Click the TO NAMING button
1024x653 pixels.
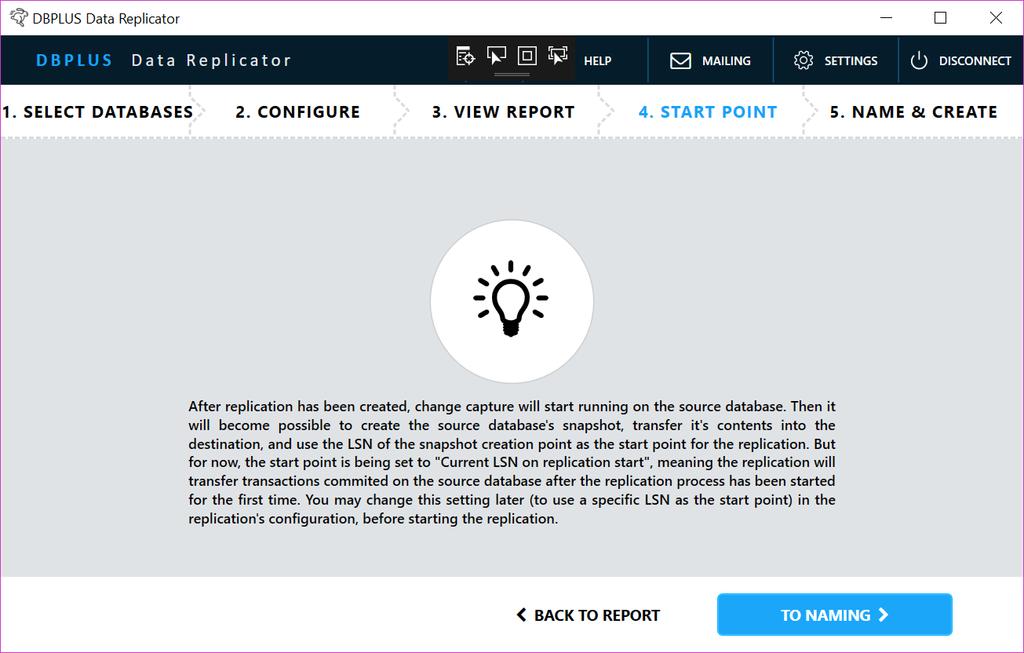pos(835,614)
